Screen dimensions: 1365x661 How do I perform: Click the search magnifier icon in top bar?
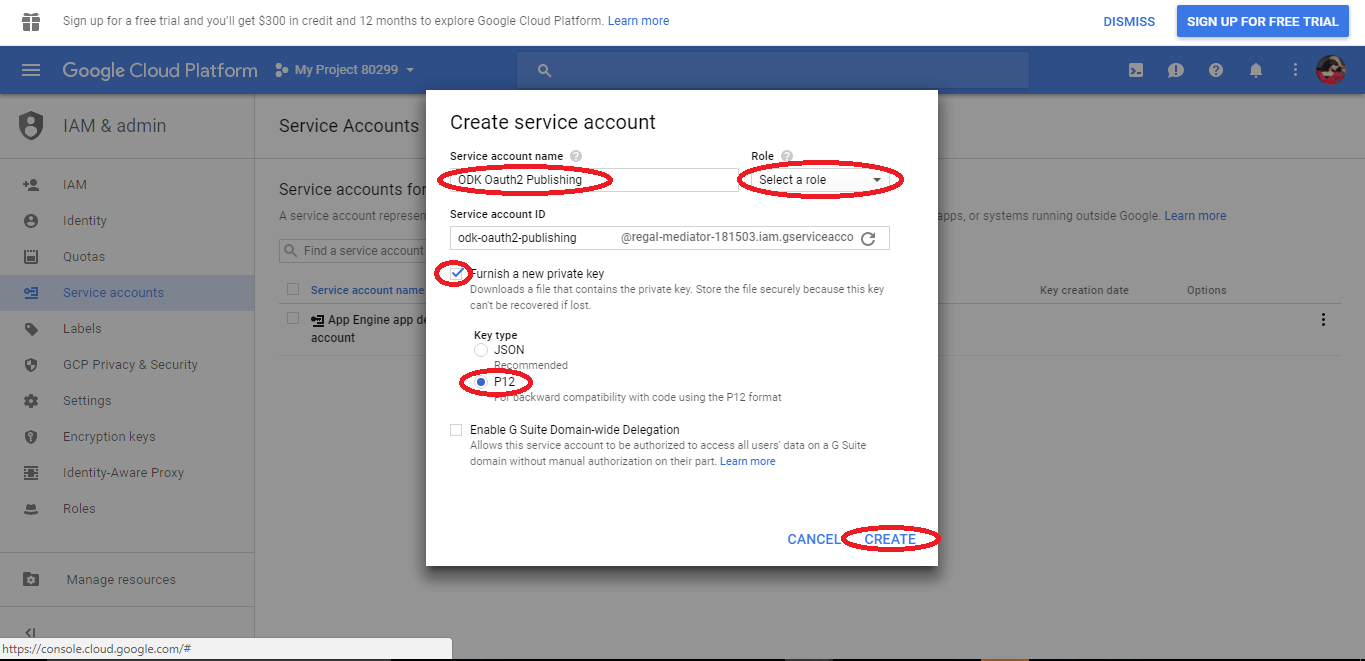tap(544, 70)
